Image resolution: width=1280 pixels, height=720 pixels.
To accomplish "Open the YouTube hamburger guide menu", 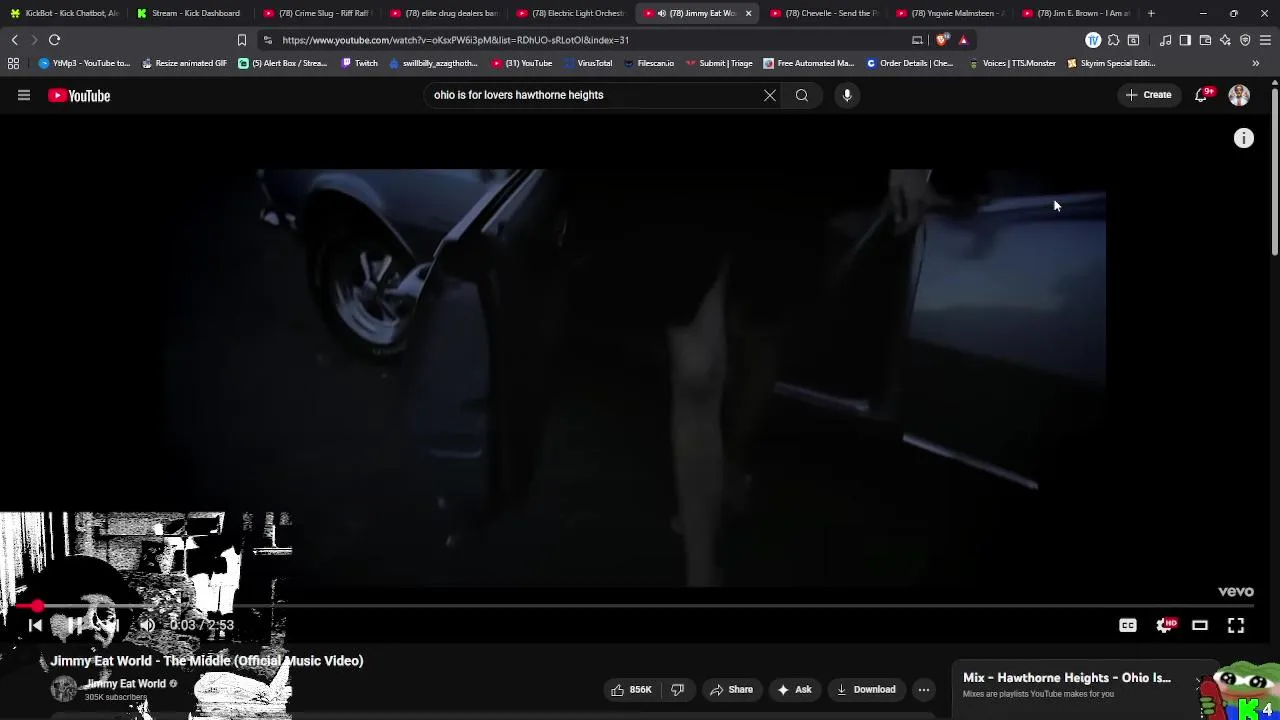I will click(x=24, y=95).
